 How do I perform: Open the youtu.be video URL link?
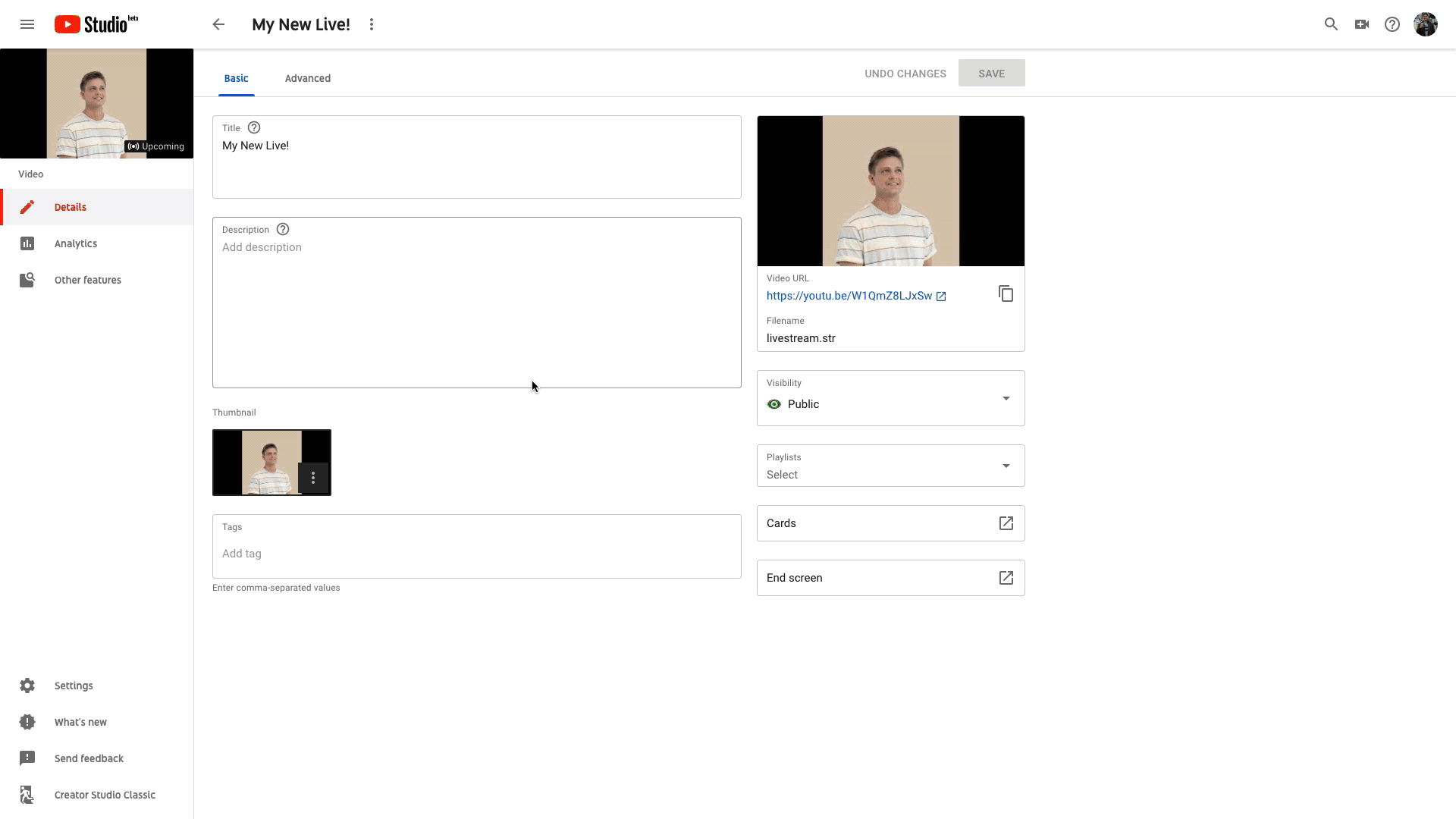click(x=849, y=296)
